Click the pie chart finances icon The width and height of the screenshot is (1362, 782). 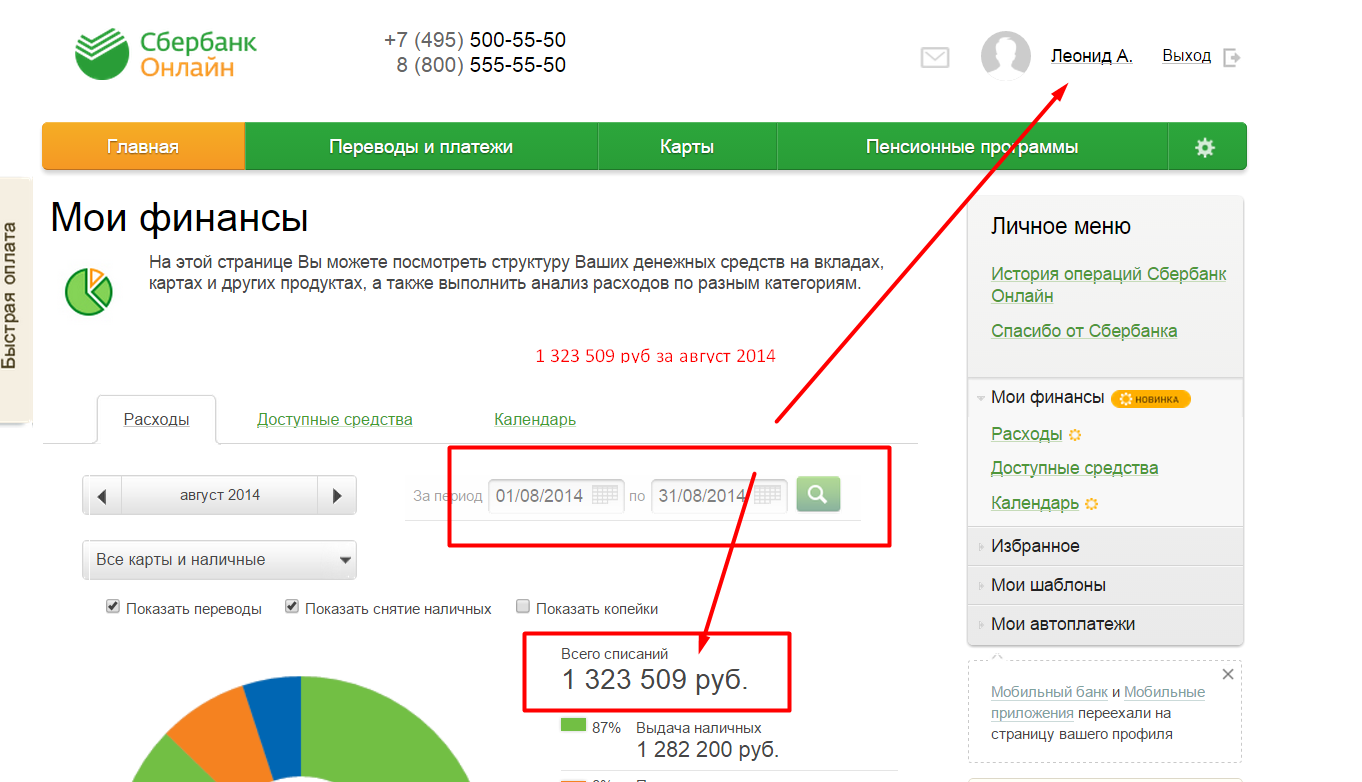[89, 291]
